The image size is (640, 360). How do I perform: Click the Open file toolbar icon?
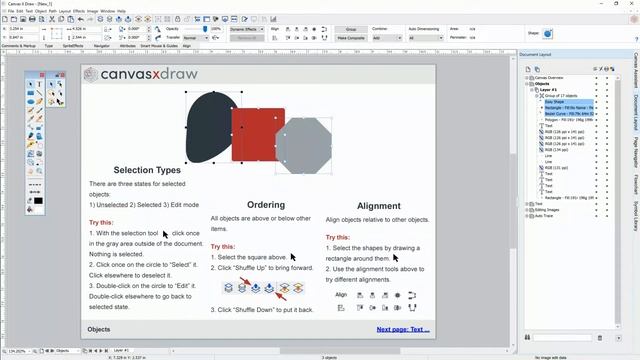click(14, 19)
